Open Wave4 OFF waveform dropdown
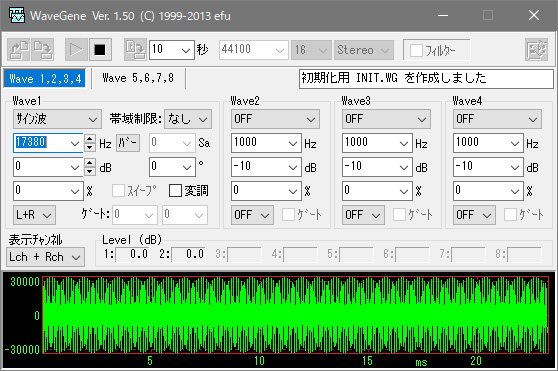558x371 pixels. click(x=497, y=119)
